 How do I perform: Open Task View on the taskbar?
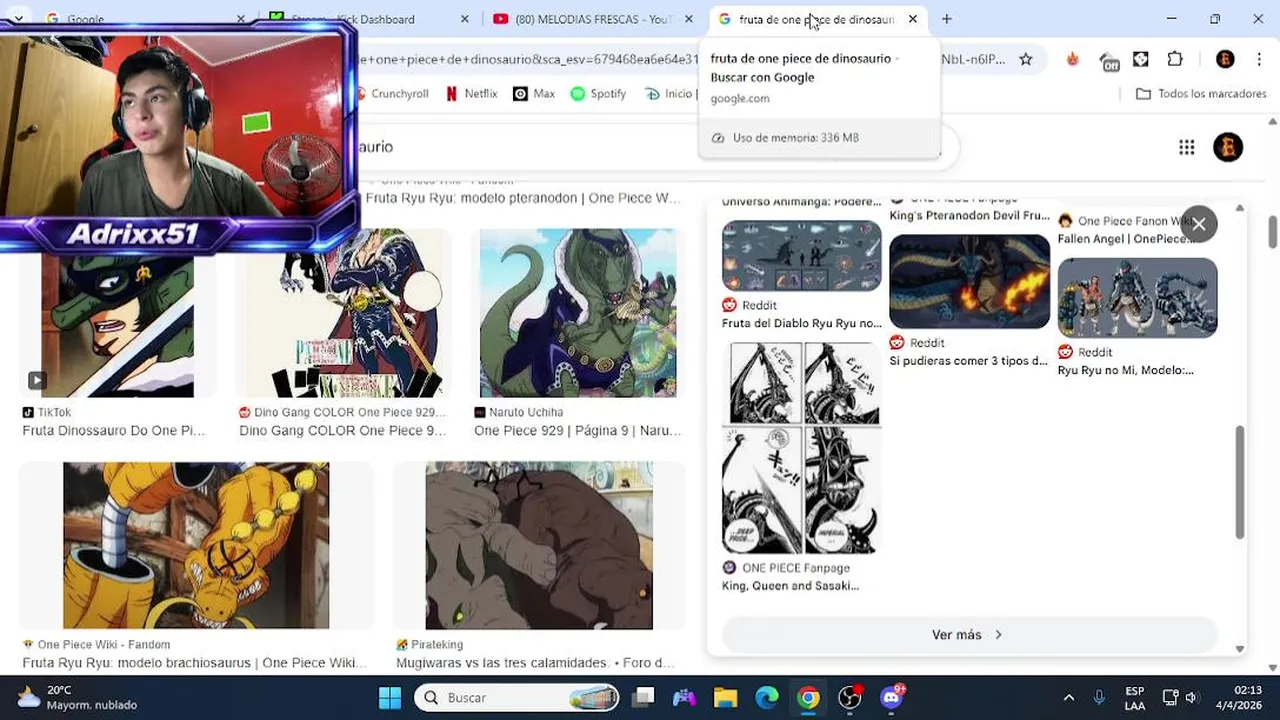(x=644, y=697)
